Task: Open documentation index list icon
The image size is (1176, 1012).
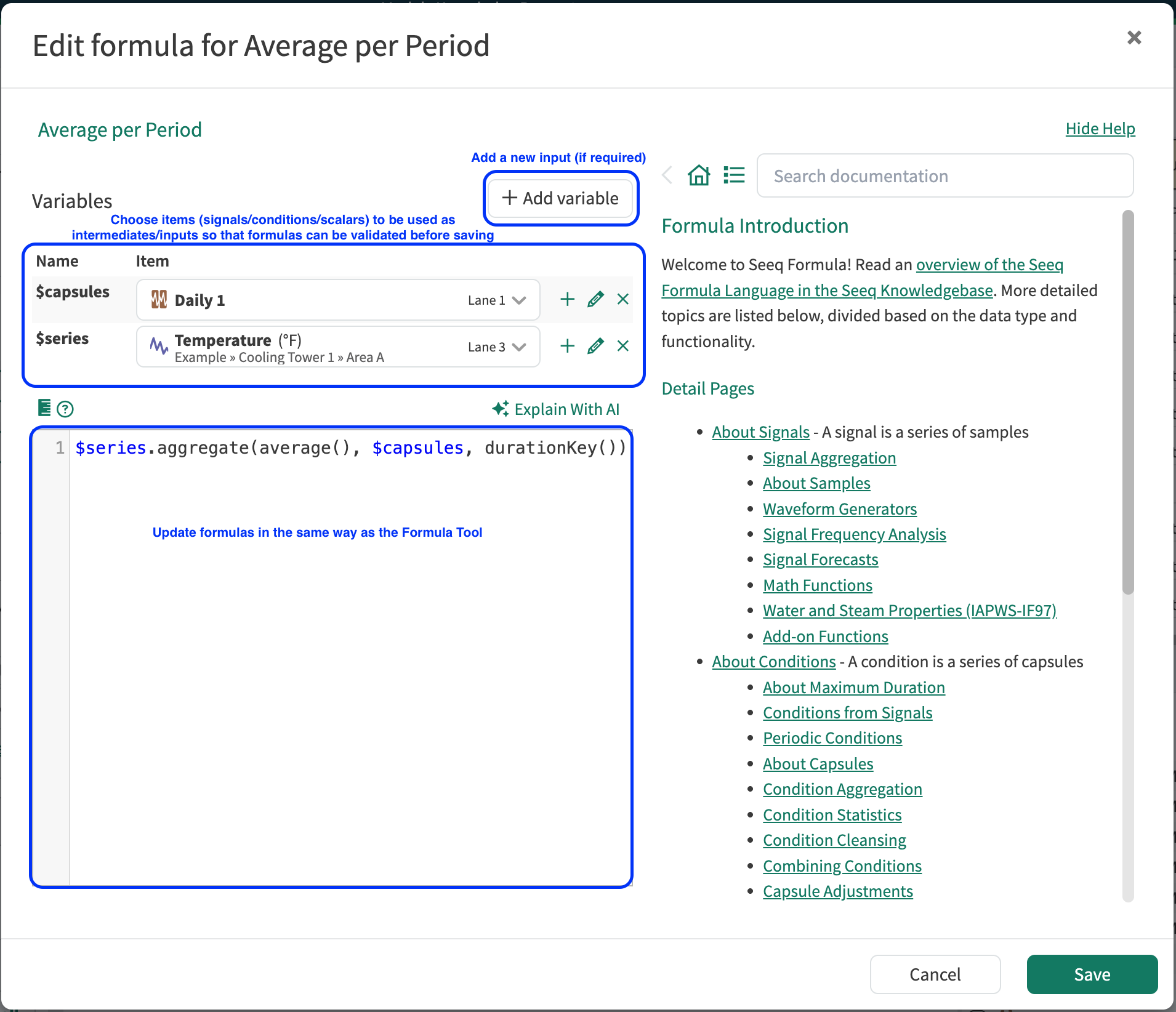Action: [x=734, y=175]
